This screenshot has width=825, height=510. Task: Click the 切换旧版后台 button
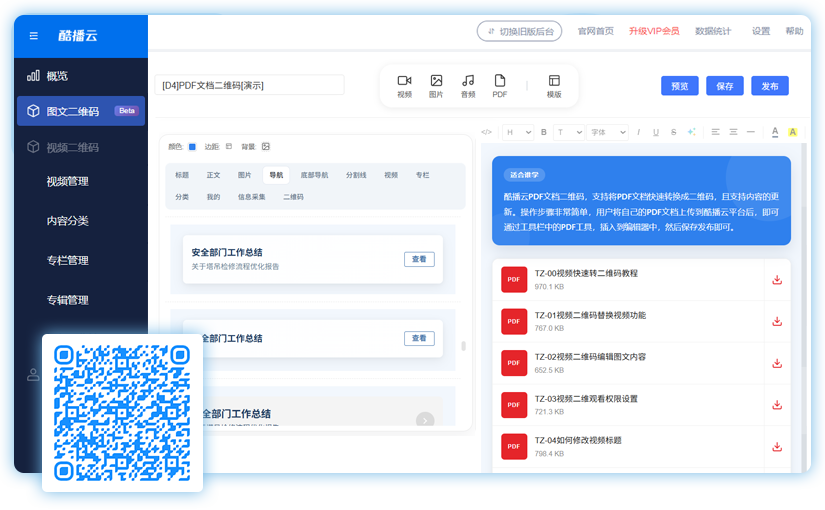click(x=519, y=31)
